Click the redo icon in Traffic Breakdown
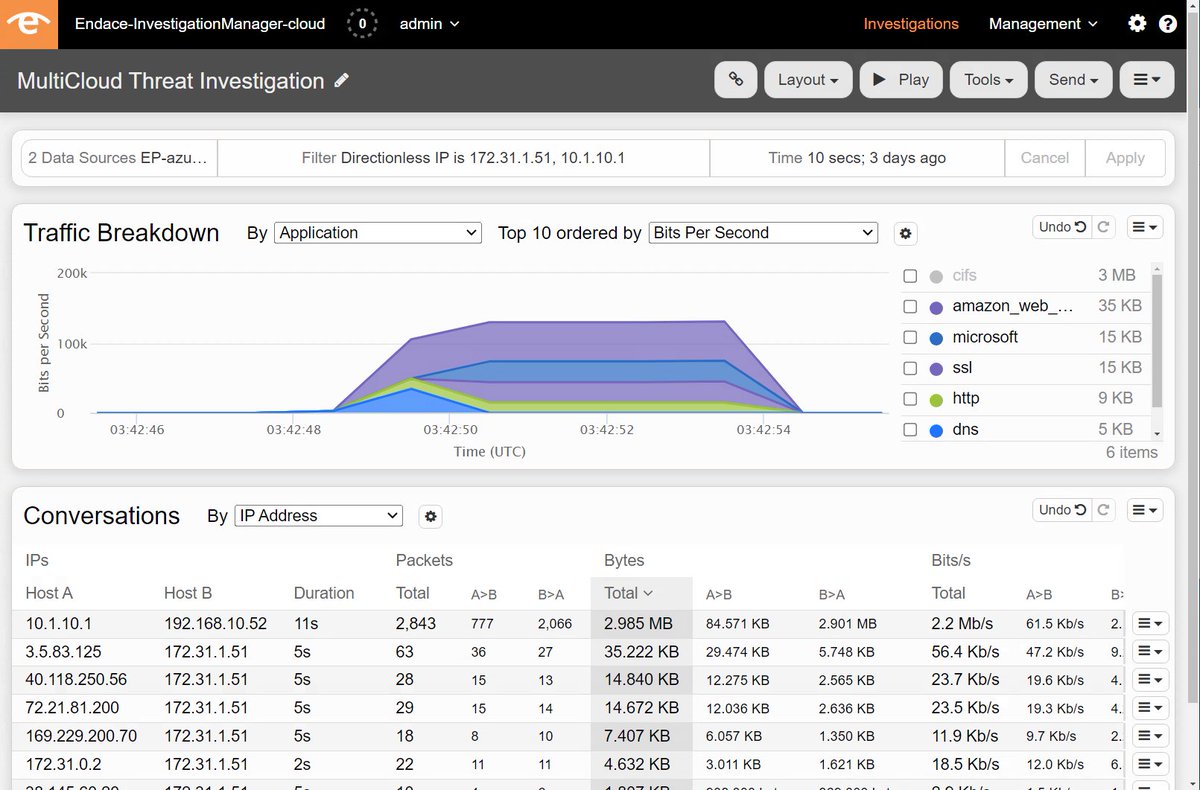The image size is (1200, 790). click(1103, 227)
